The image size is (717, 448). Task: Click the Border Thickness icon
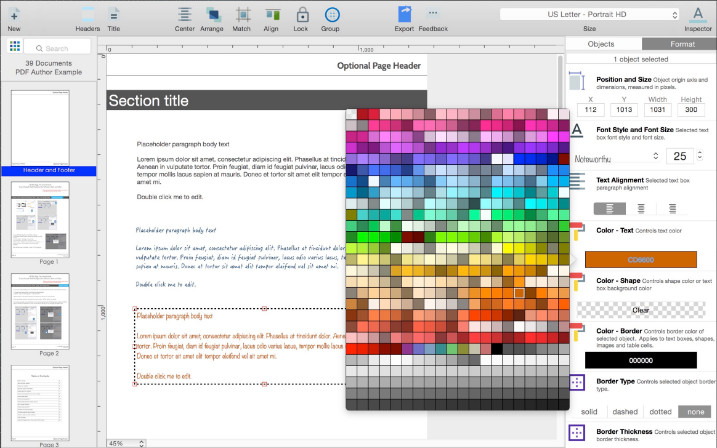pyautogui.click(x=577, y=432)
